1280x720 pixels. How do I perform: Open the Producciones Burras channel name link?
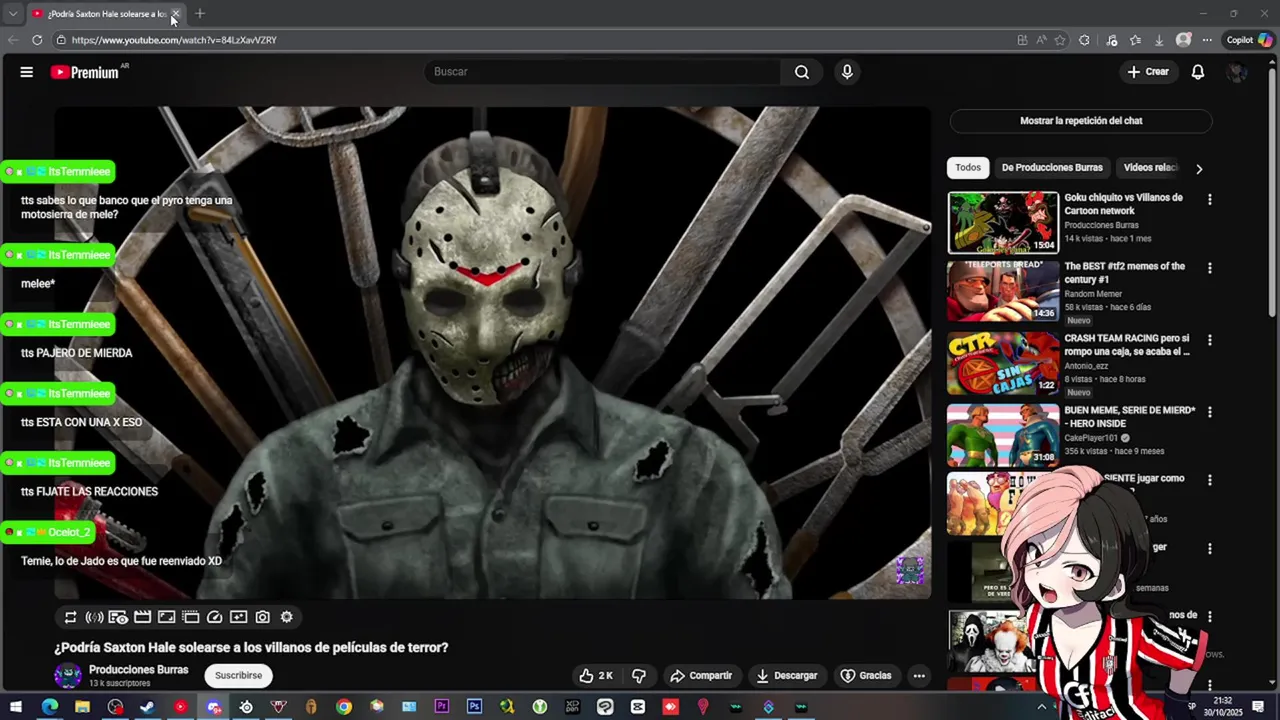pos(138,670)
